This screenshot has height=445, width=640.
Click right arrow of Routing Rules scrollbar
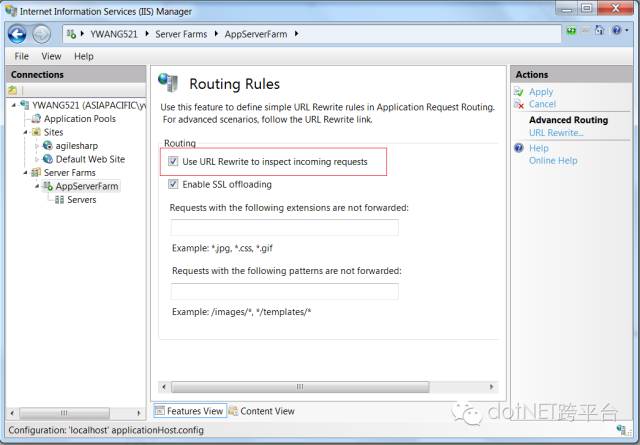[x=491, y=387]
